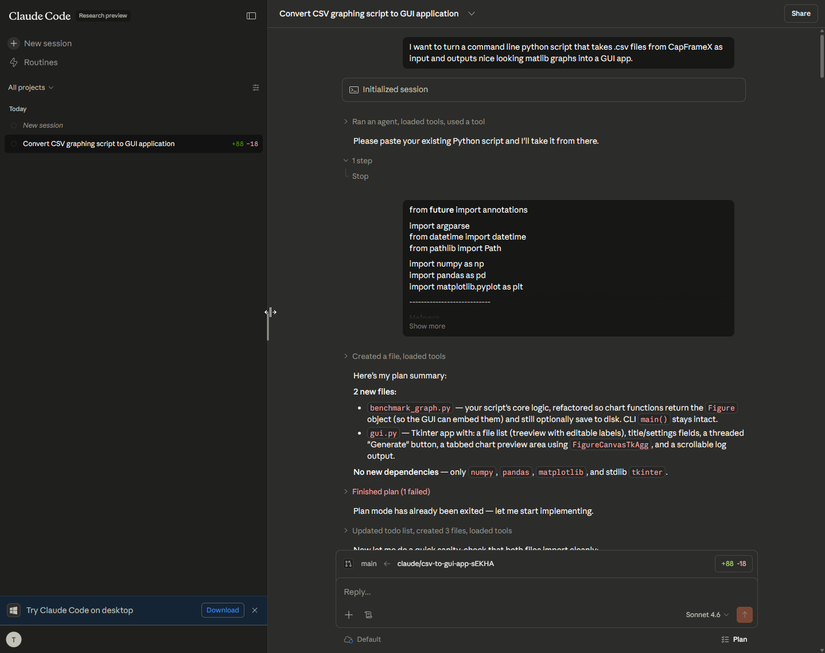
Task: Open the session title dropdown chevron
Action: [471, 14]
